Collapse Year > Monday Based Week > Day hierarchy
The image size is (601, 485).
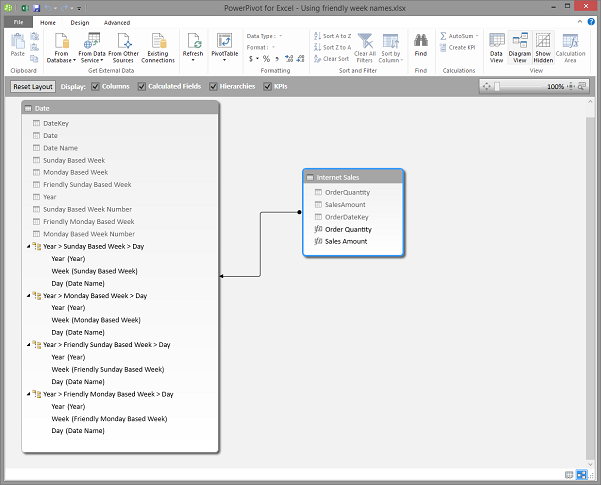pyautogui.click(x=28, y=296)
